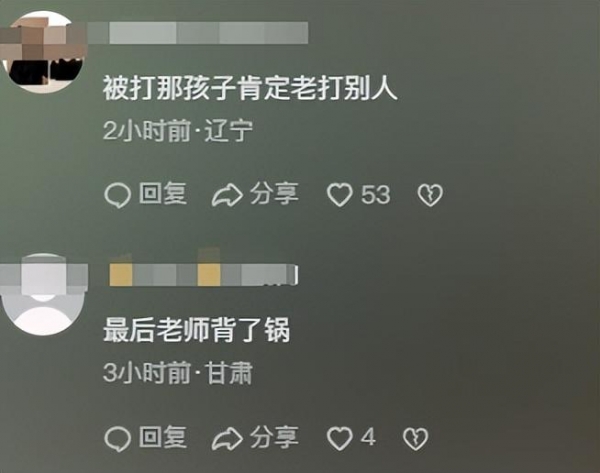Tap 回复 text on second comment
The height and width of the screenshot is (473, 600).
coord(163,437)
